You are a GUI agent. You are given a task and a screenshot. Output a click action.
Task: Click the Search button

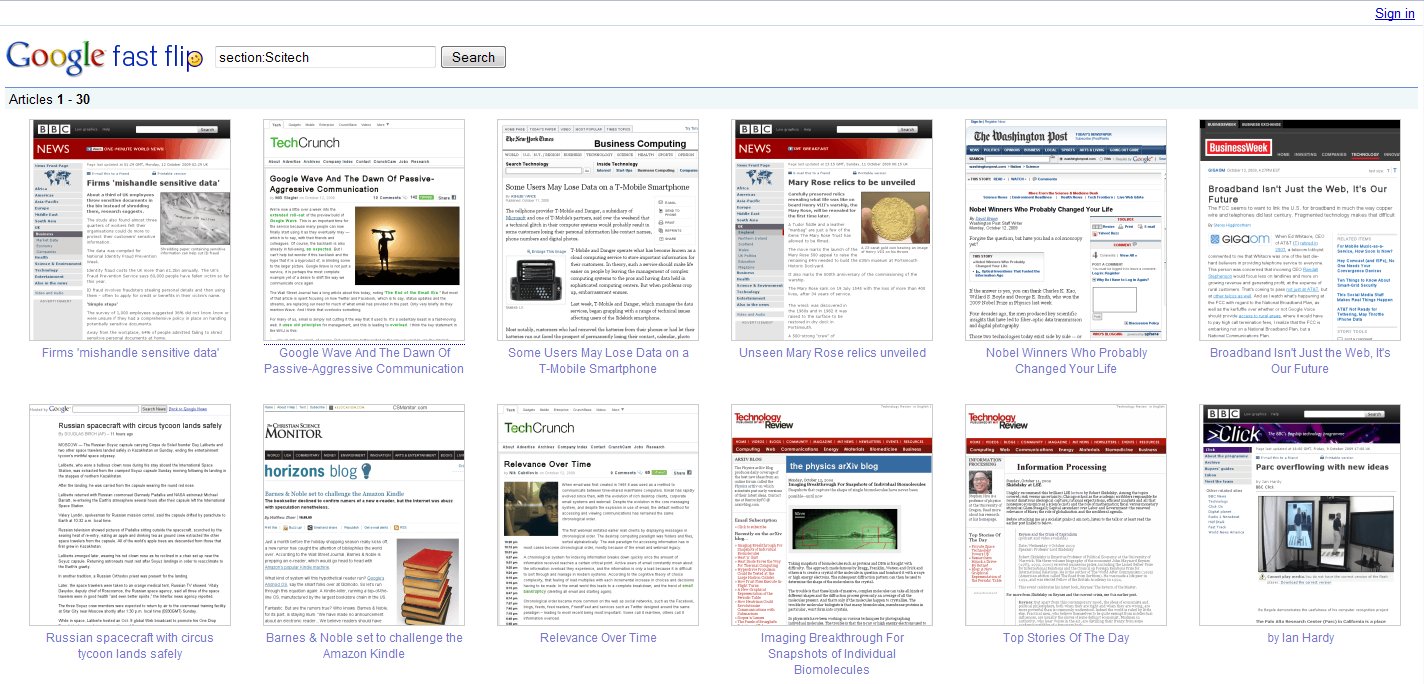(473, 57)
